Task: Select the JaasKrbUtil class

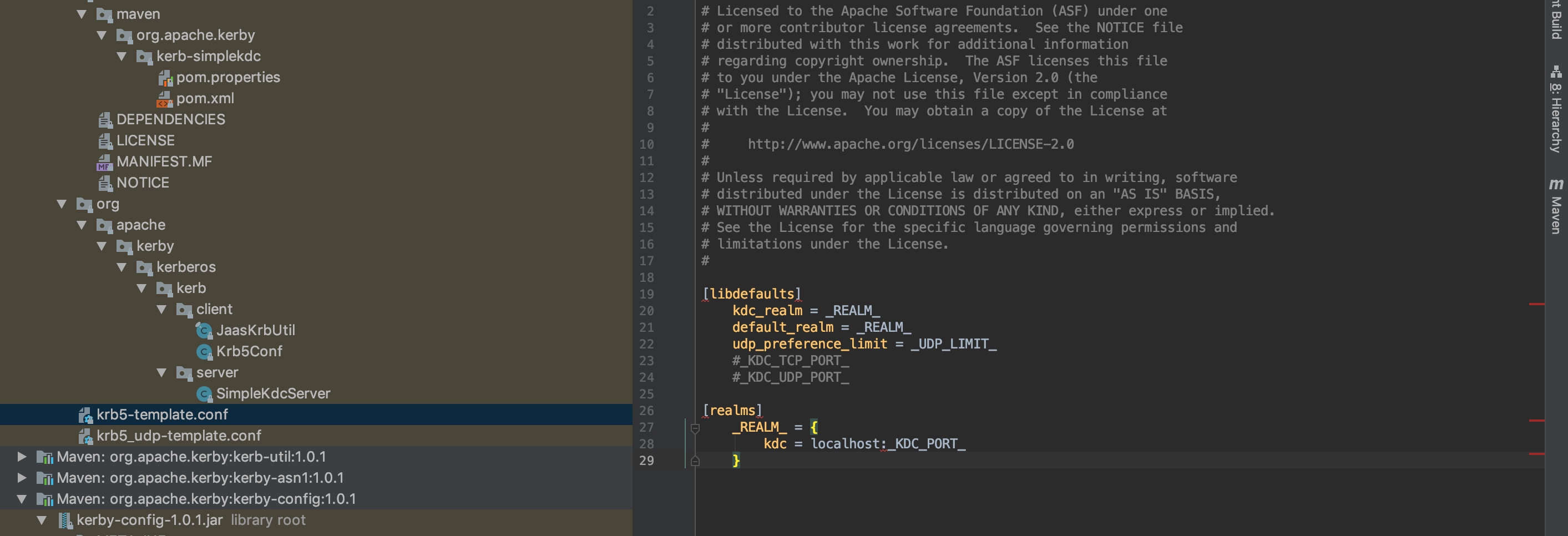Action: [256, 330]
